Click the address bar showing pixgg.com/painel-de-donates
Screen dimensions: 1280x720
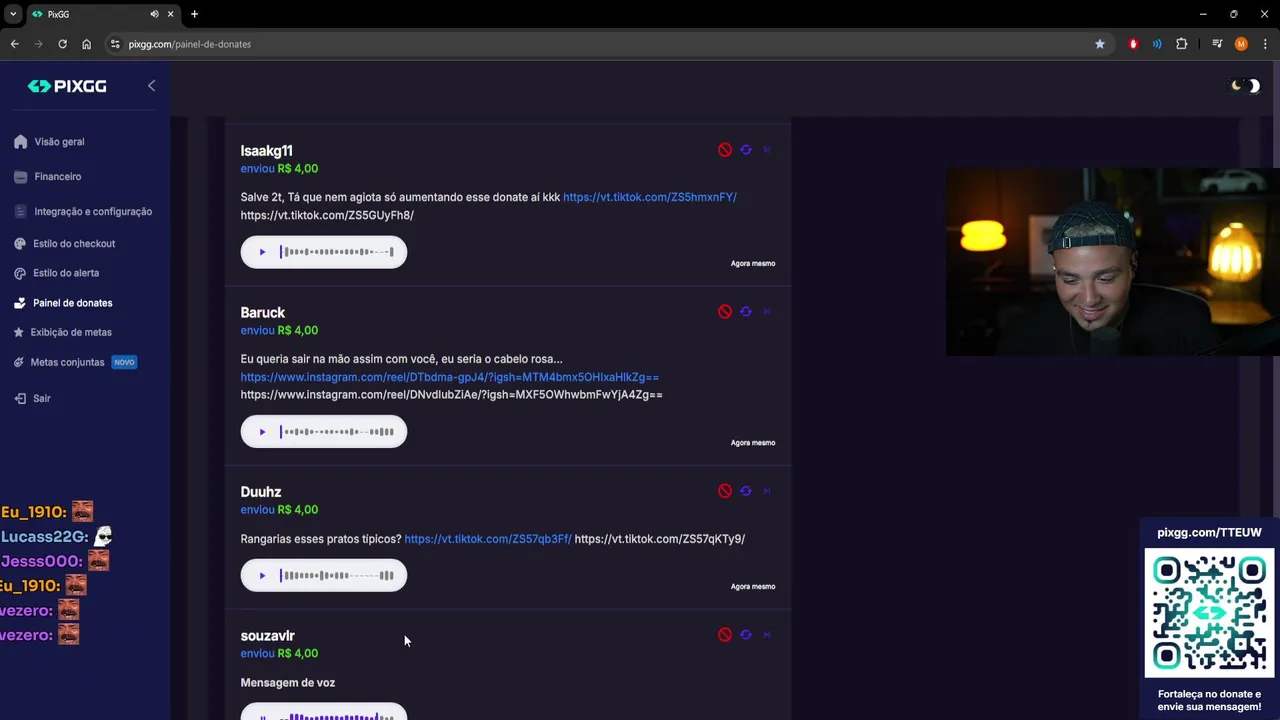(600, 44)
